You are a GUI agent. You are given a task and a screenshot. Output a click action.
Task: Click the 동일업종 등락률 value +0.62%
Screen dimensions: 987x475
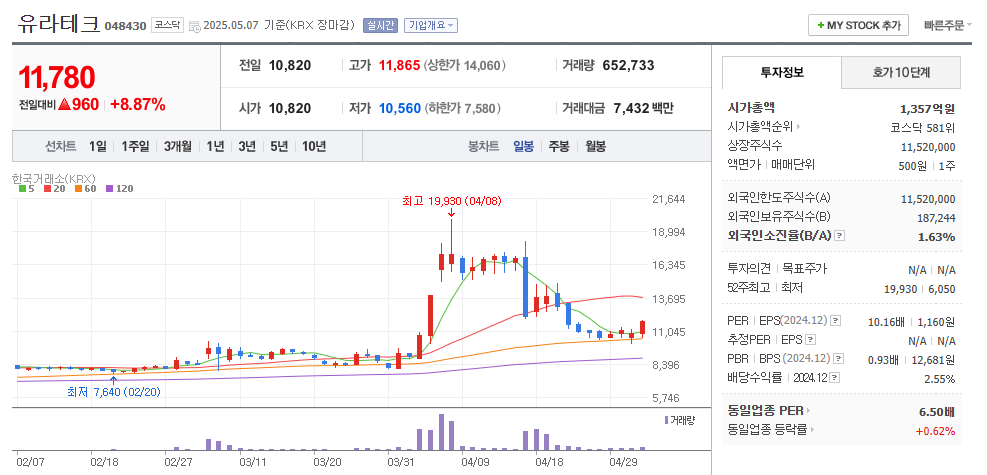pyautogui.click(x=935, y=431)
